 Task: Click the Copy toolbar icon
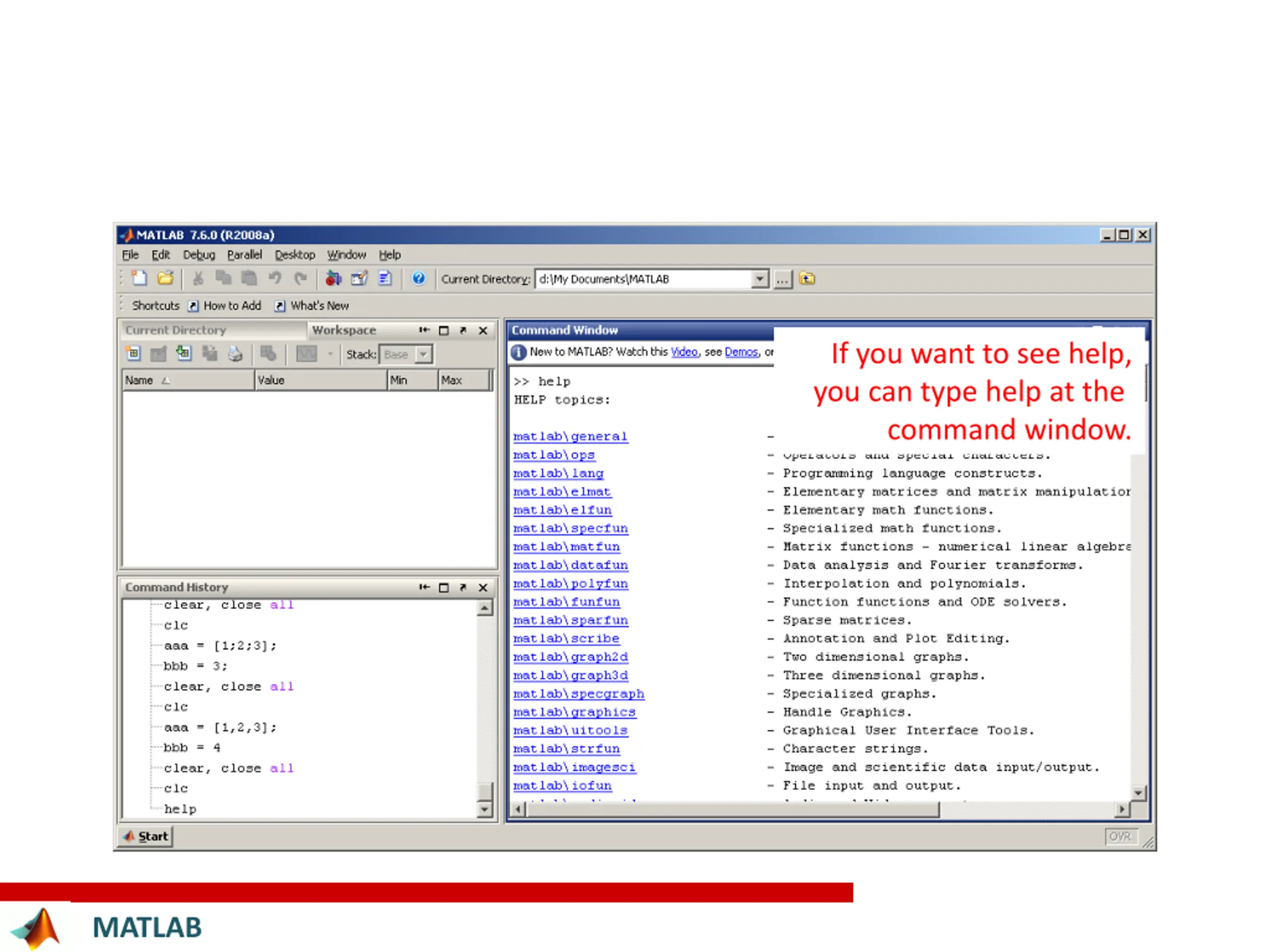[223, 278]
